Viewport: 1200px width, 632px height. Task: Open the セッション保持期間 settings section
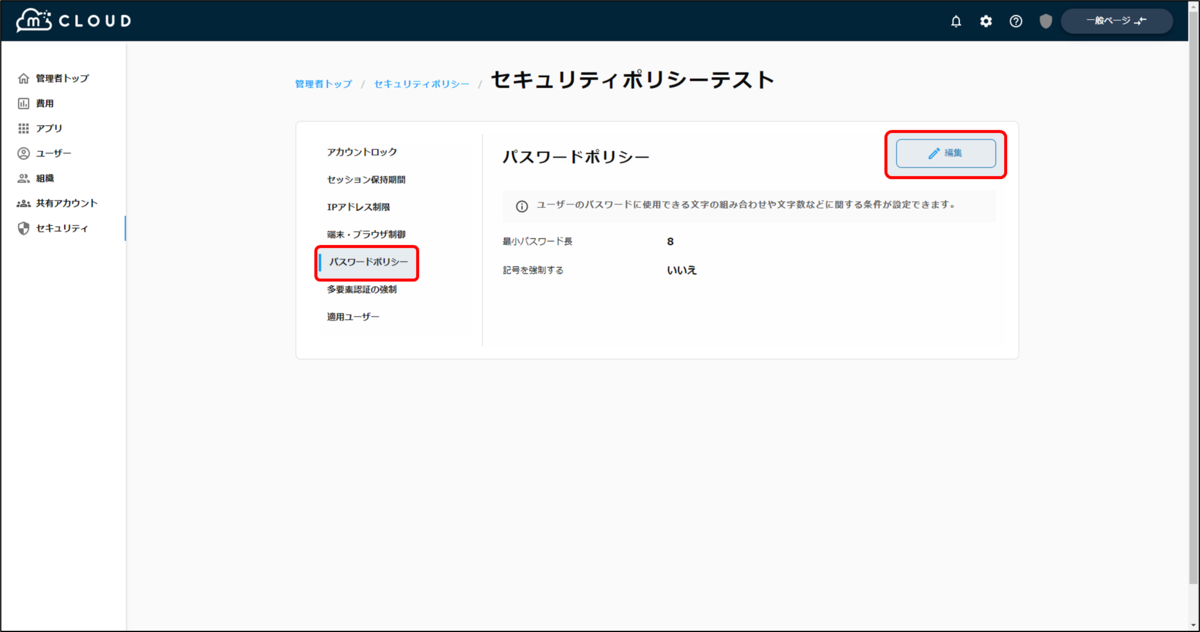point(366,179)
